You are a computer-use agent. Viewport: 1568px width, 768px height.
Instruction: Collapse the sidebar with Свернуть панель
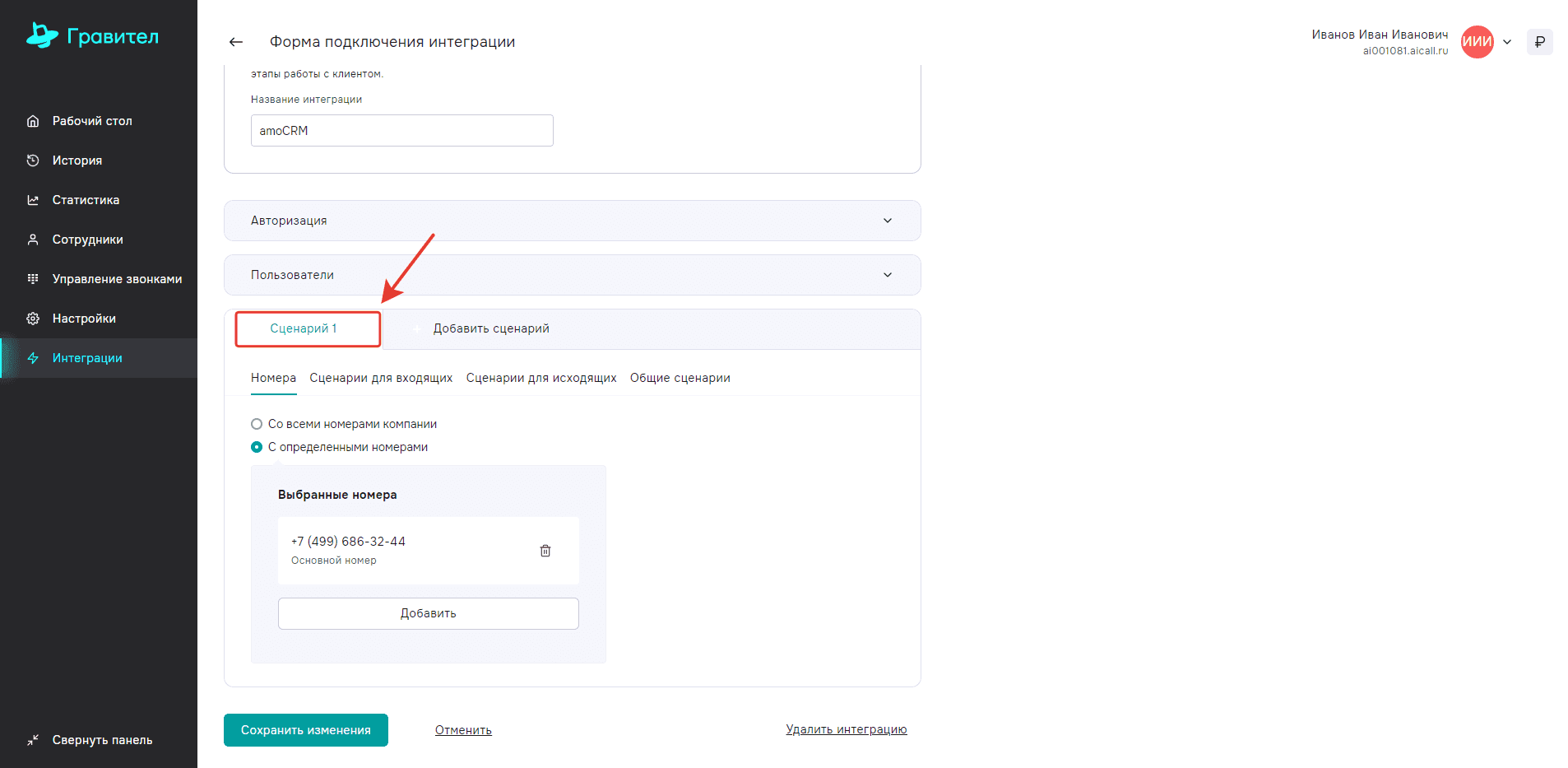click(x=90, y=740)
